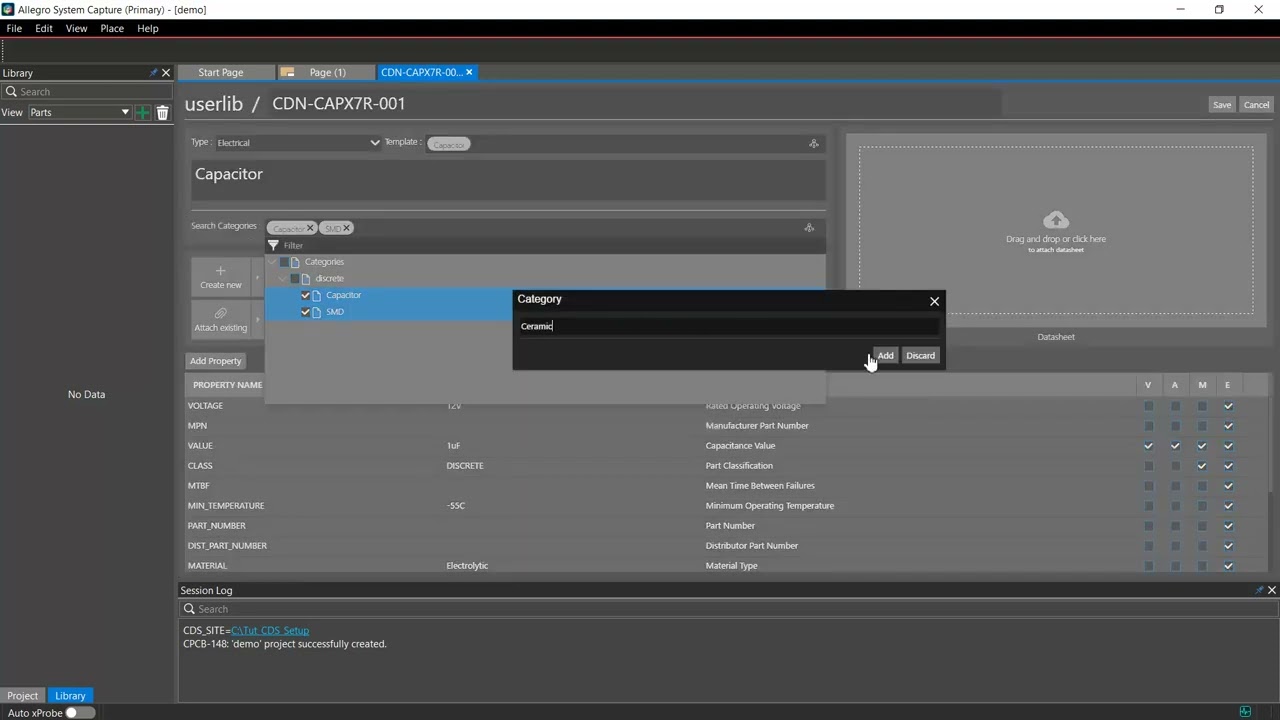Image resolution: width=1280 pixels, height=720 pixels.
Task: Uncheck the E checkbox for MPN row
Action: tap(1228, 426)
